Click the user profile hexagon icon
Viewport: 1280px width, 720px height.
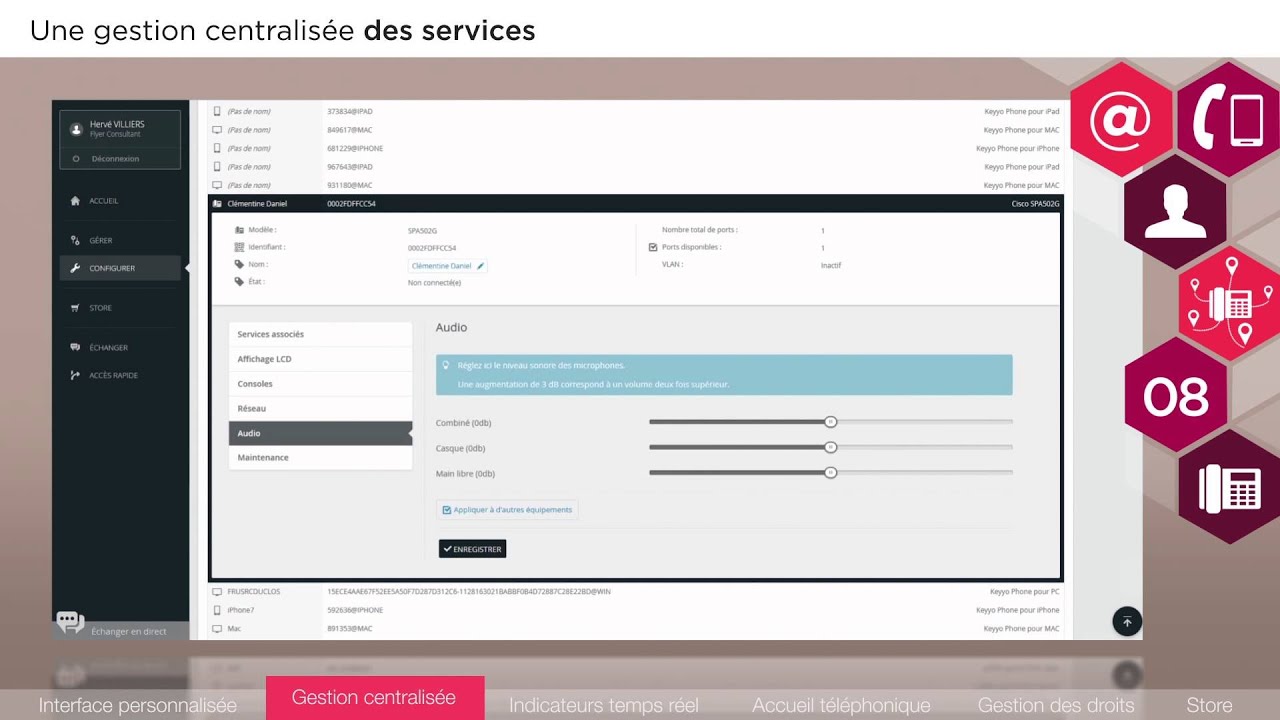tap(1175, 212)
